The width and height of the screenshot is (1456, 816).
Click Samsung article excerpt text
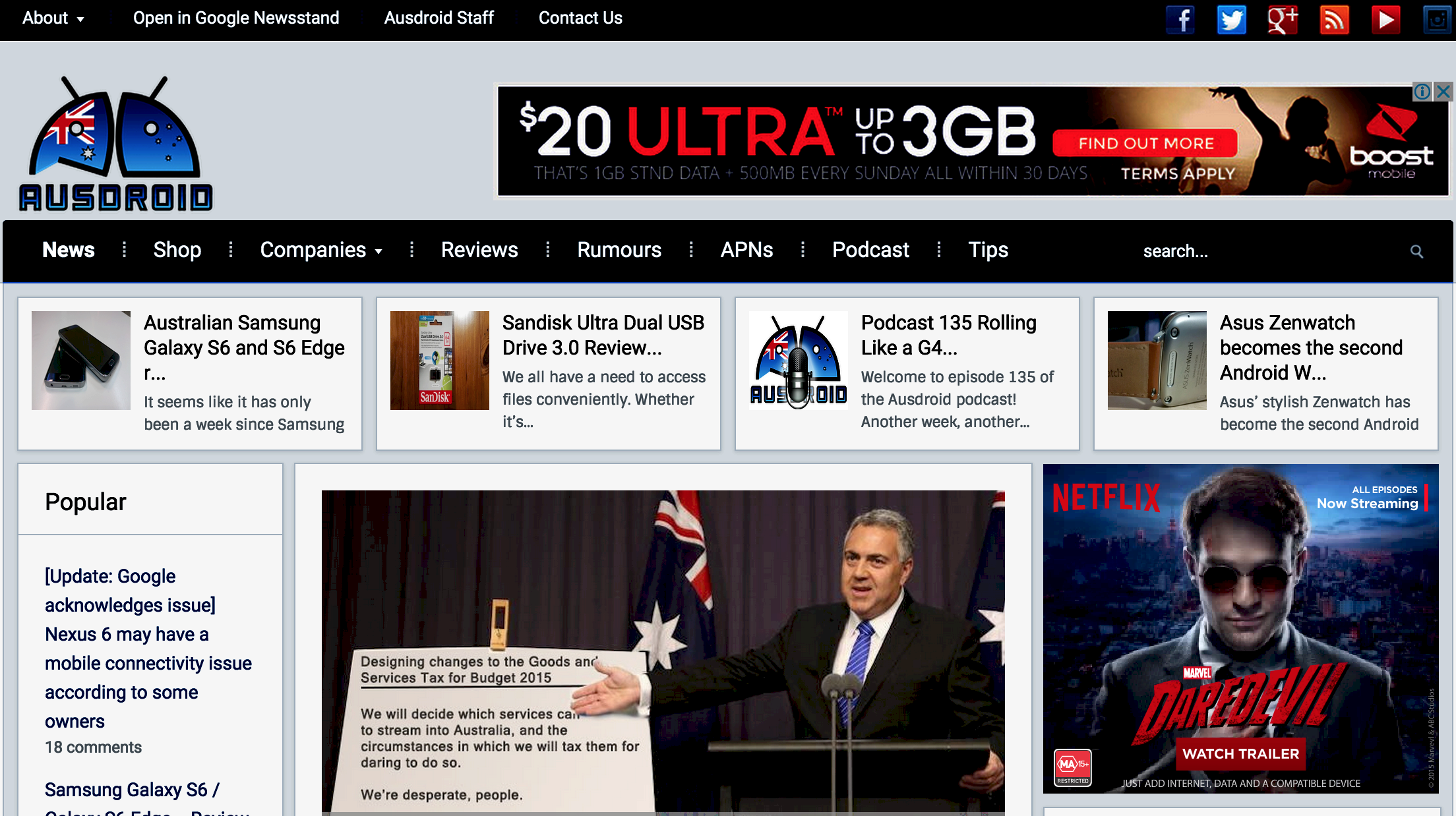[x=244, y=413]
